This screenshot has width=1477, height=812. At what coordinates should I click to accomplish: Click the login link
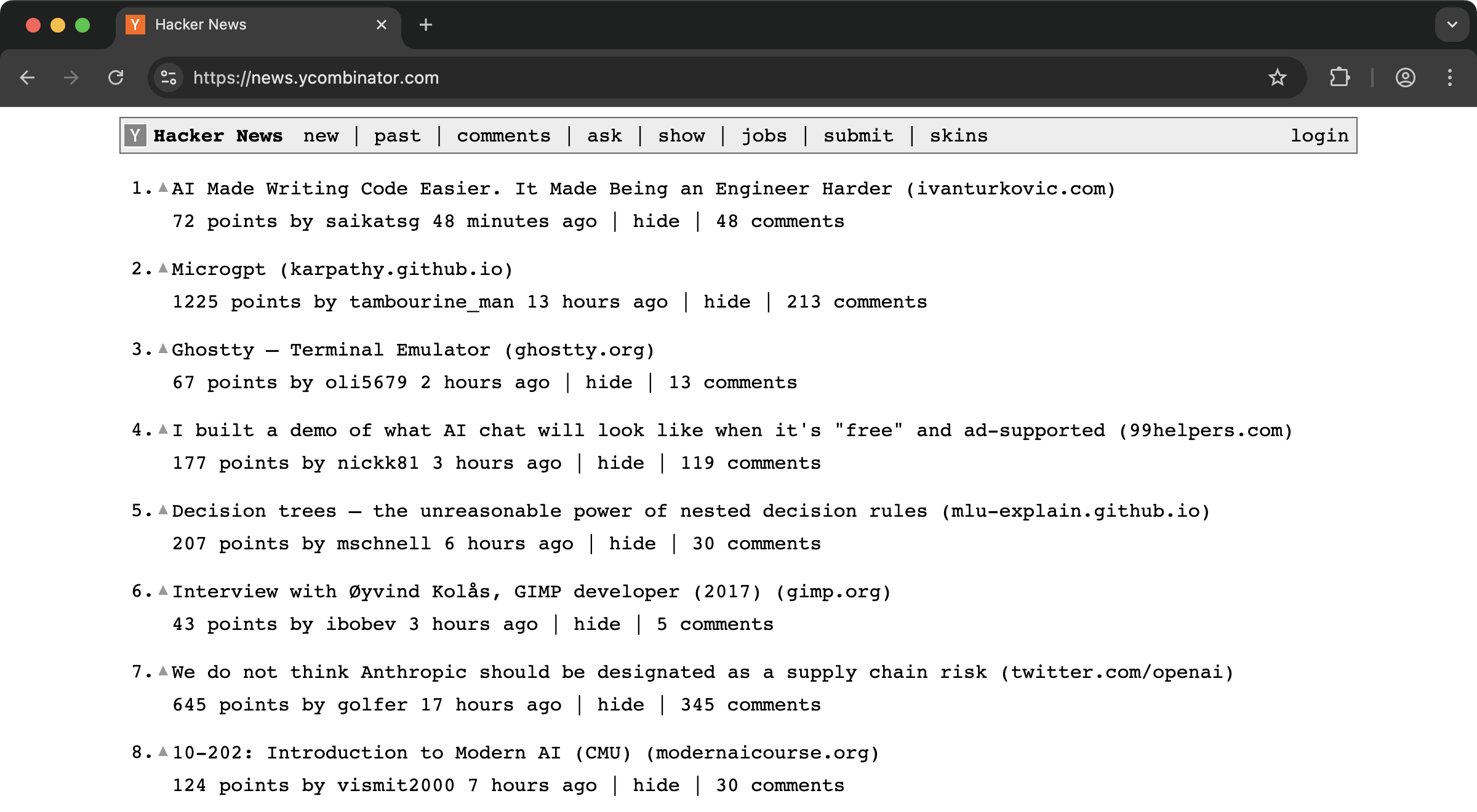1319,136
